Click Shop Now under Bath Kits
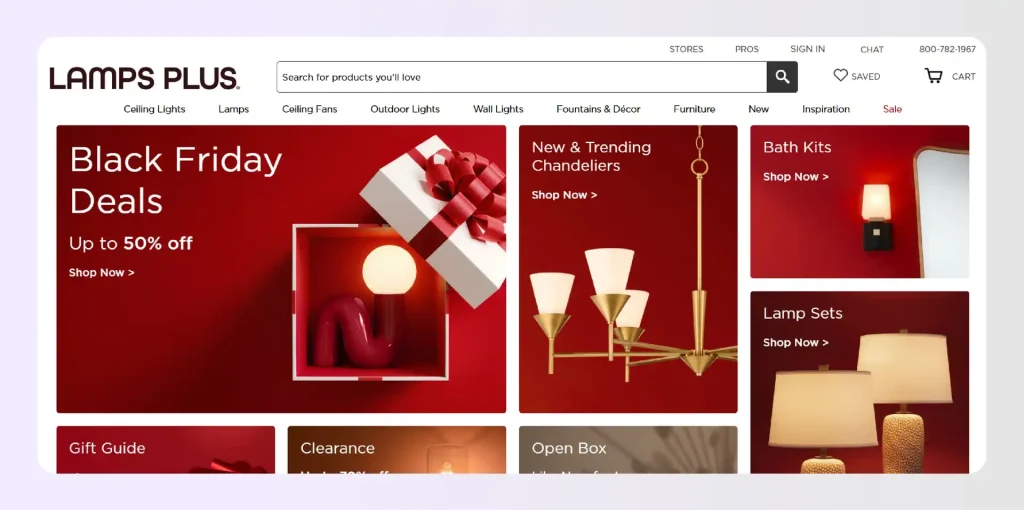 click(795, 177)
